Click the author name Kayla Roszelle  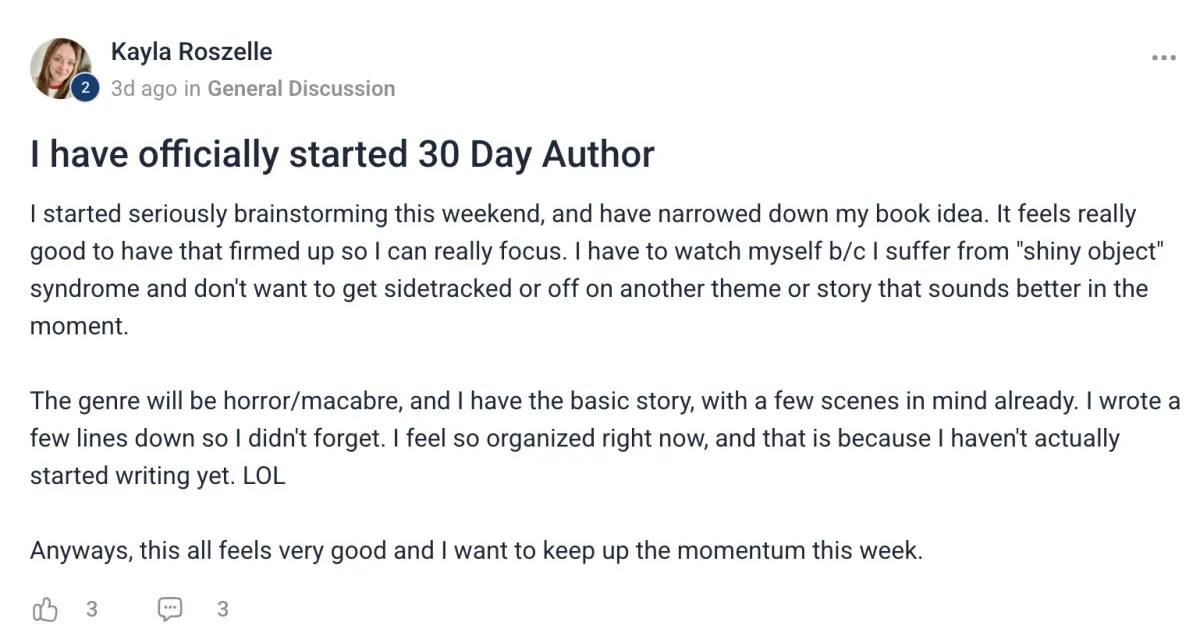191,52
